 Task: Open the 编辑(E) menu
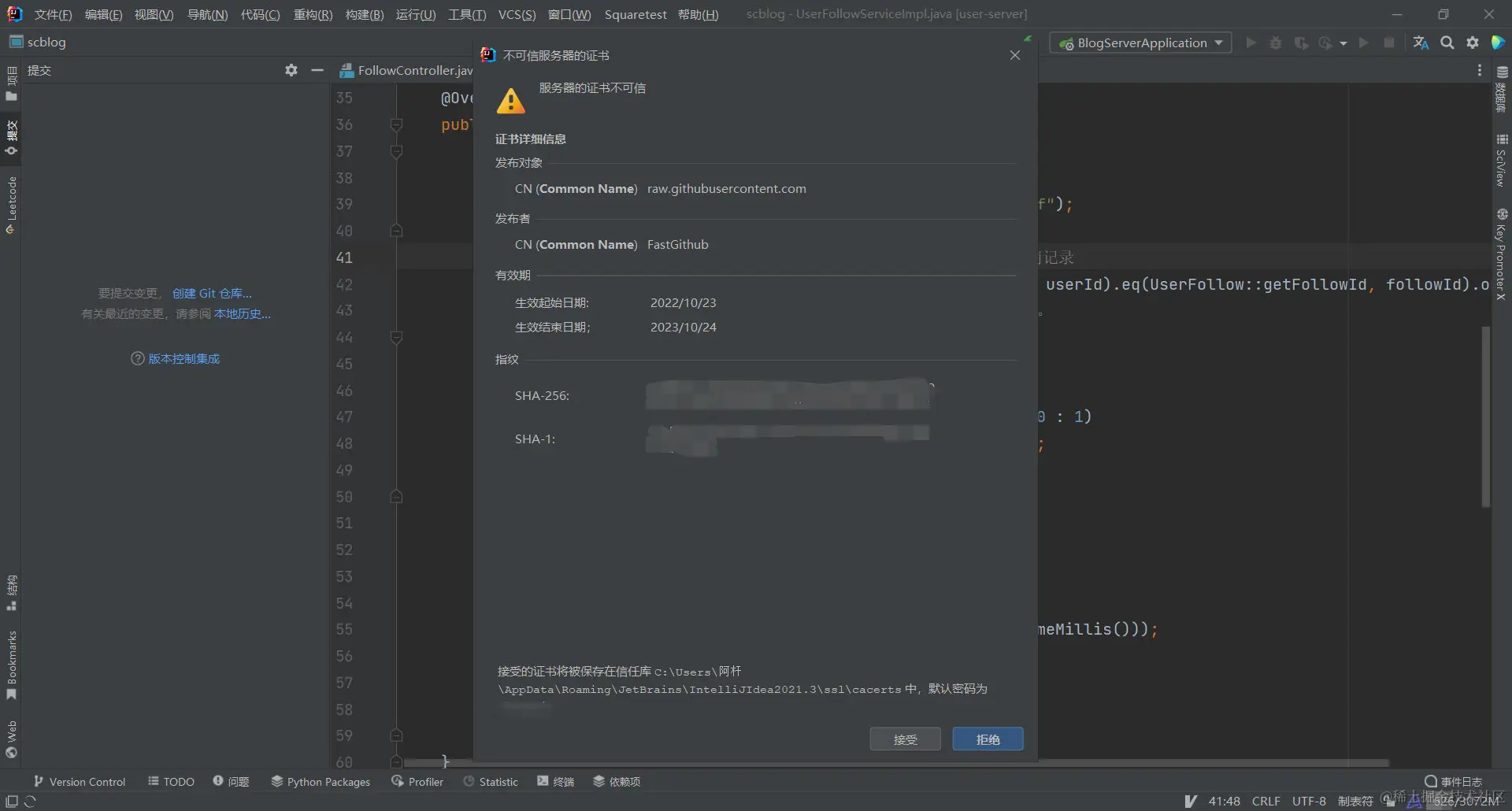[103, 14]
